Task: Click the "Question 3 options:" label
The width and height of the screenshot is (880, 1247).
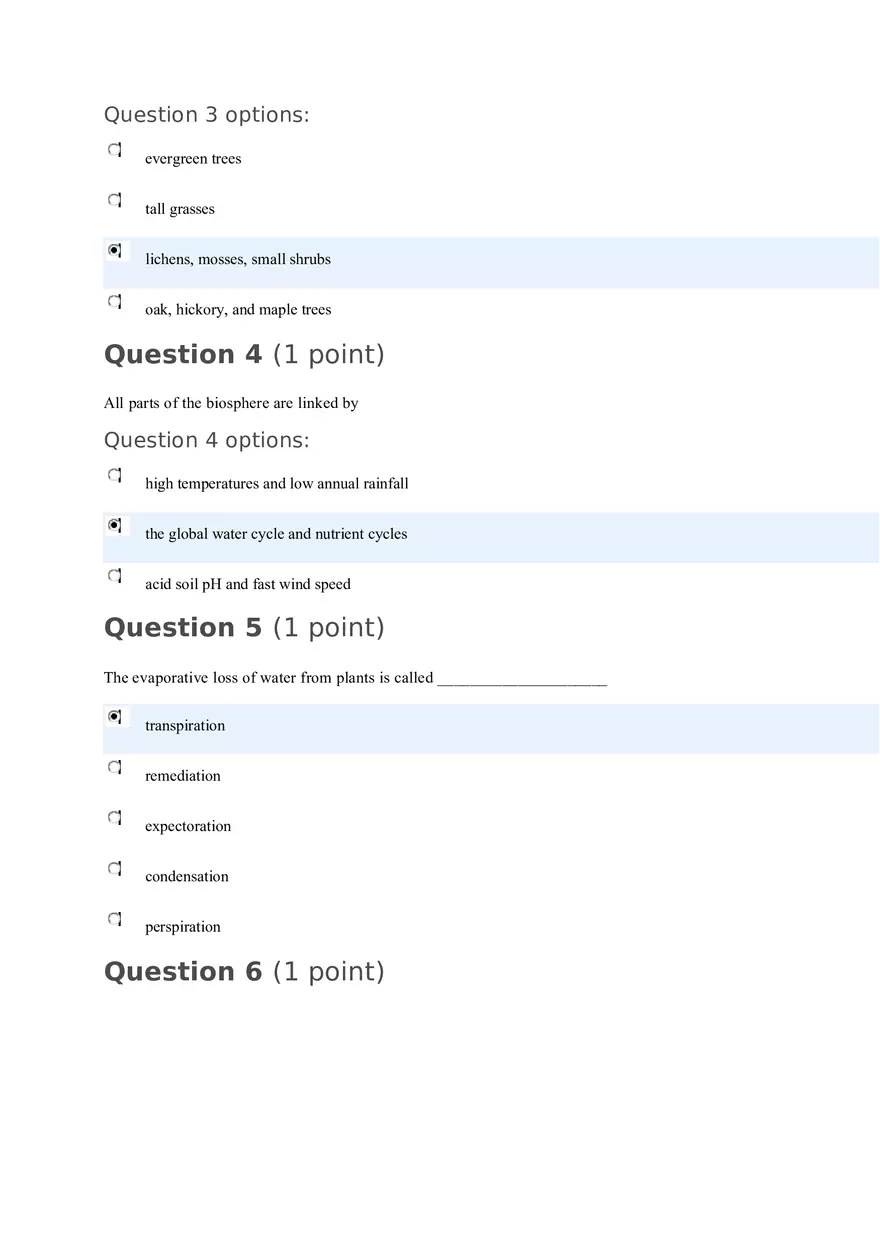Action: (207, 115)
